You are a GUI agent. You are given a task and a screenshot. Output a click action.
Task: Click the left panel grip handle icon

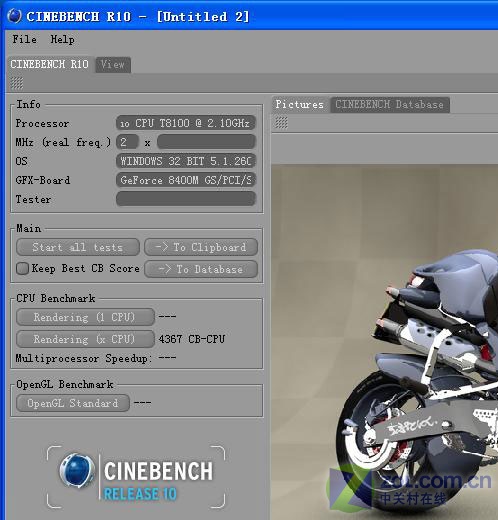(x=17, y=83)
